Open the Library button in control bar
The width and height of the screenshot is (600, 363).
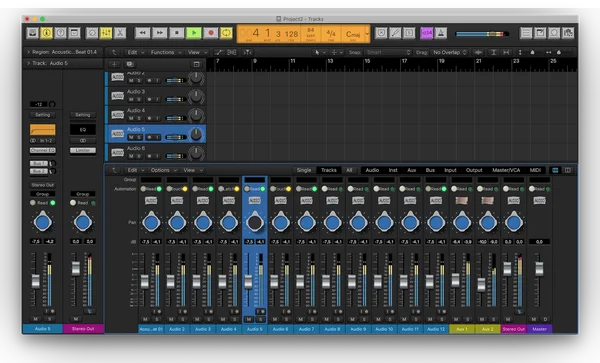point(33,33)
